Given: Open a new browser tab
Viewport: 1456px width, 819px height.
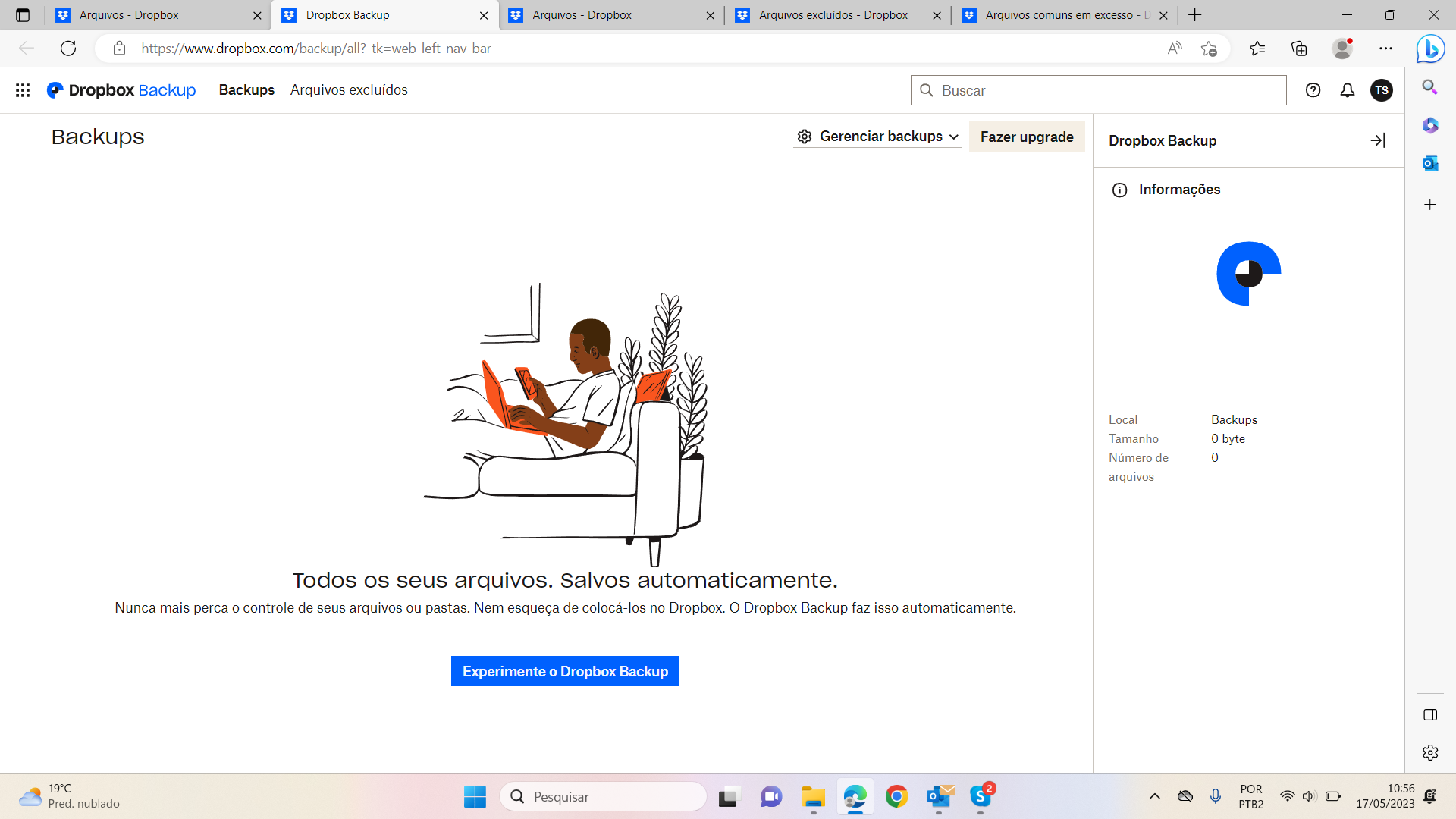Looking at the screenshot, I should pyautogui.click(x=1195, y=15).
